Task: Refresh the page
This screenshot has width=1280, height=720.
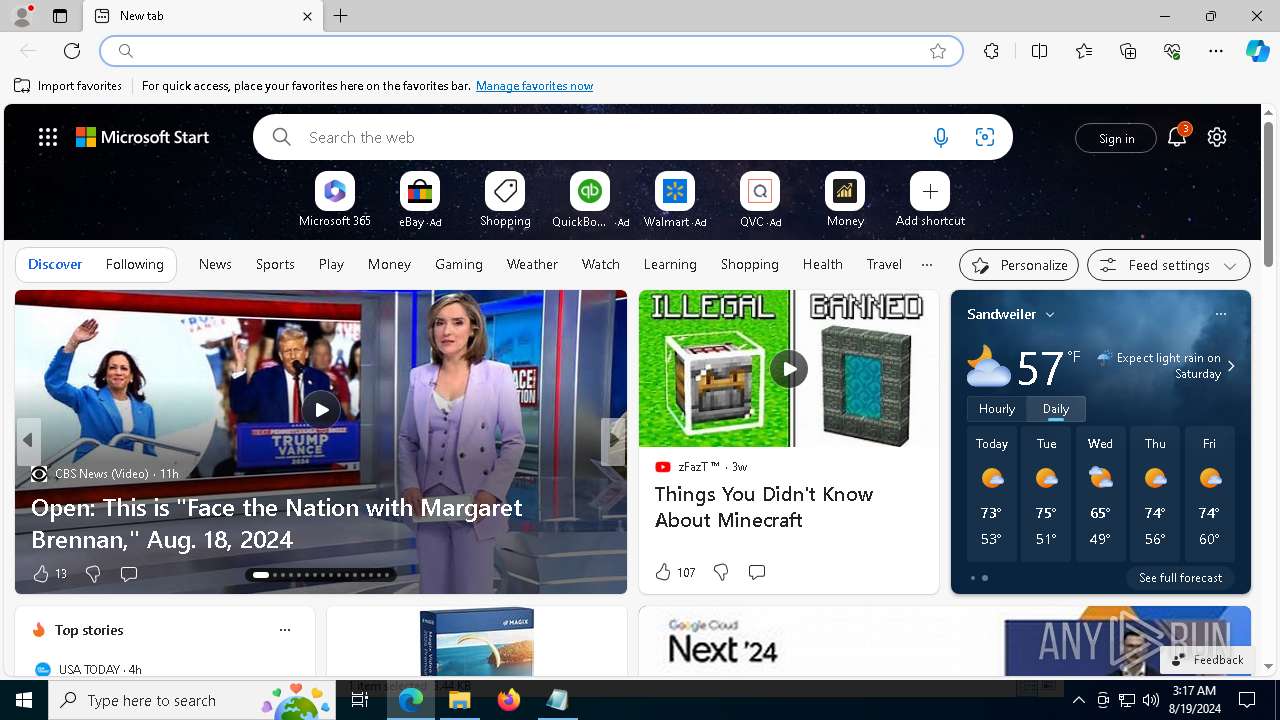Action: 72,51
